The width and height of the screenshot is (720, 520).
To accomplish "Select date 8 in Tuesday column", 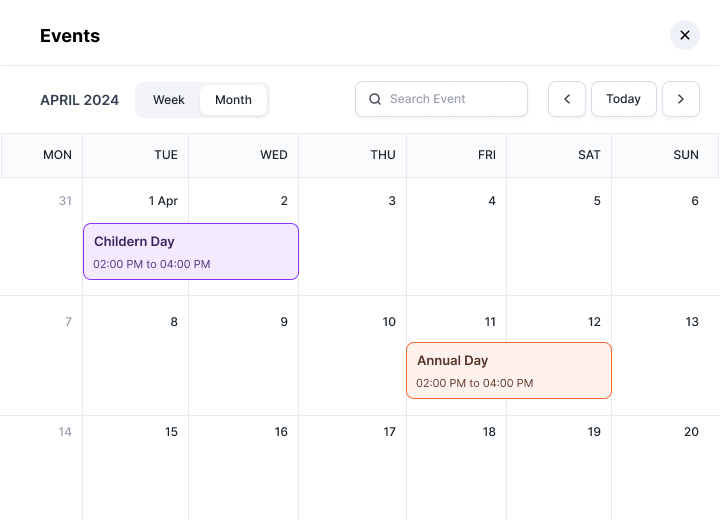I will [x=174, y=322].
